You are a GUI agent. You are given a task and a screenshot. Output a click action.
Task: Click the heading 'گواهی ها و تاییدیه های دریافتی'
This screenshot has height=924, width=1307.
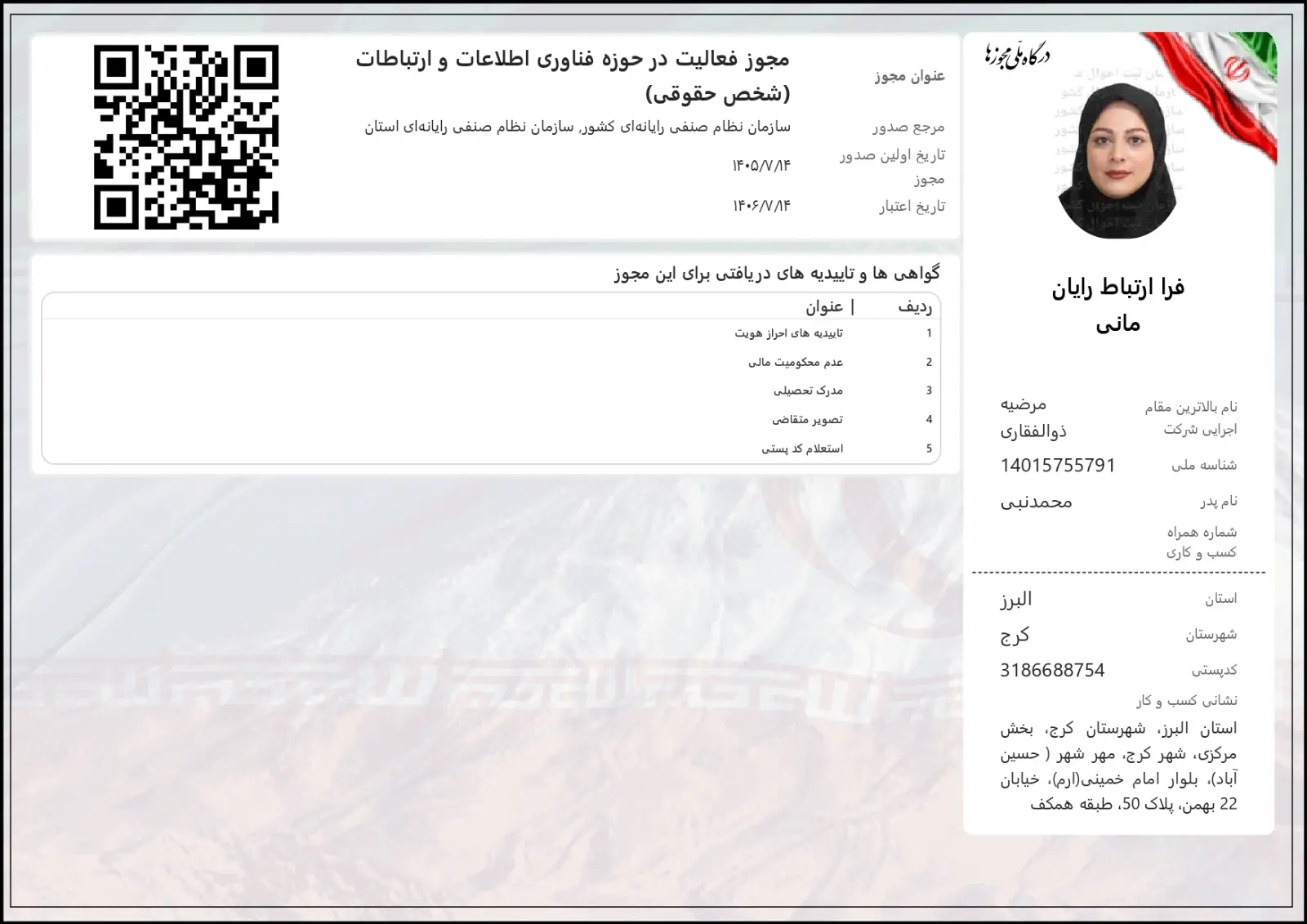click(x=778, y=273)
